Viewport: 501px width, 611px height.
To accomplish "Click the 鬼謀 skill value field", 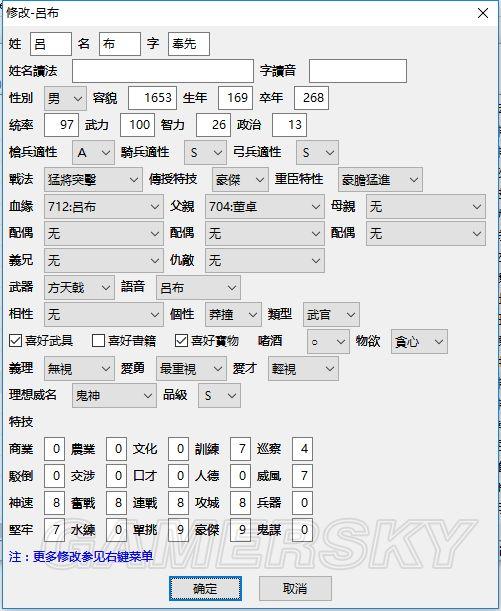I will 302,530.
